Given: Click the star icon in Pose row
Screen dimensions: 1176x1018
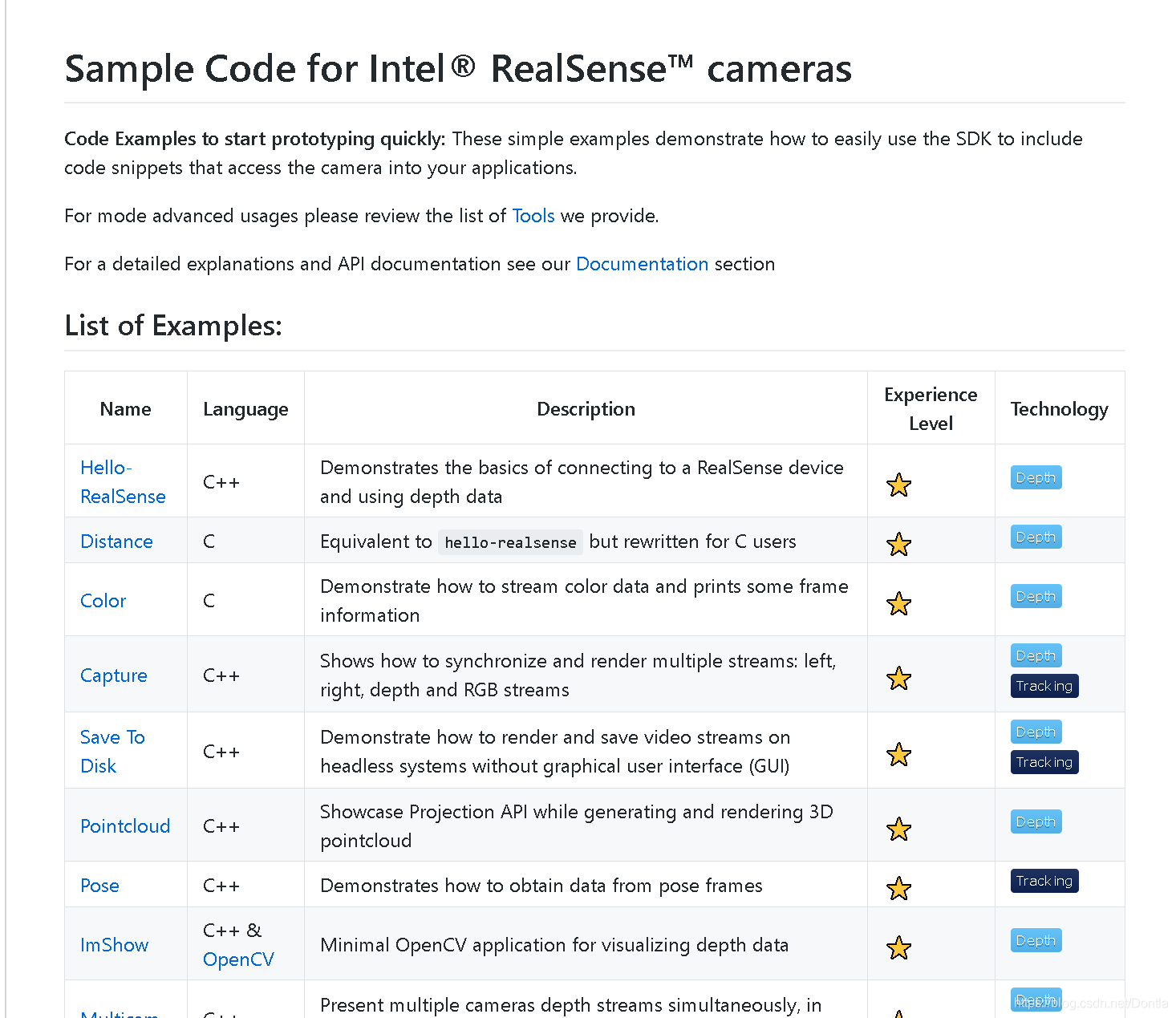Looking at the screenshot, I should pyautogui.click(x=898, y=888).
